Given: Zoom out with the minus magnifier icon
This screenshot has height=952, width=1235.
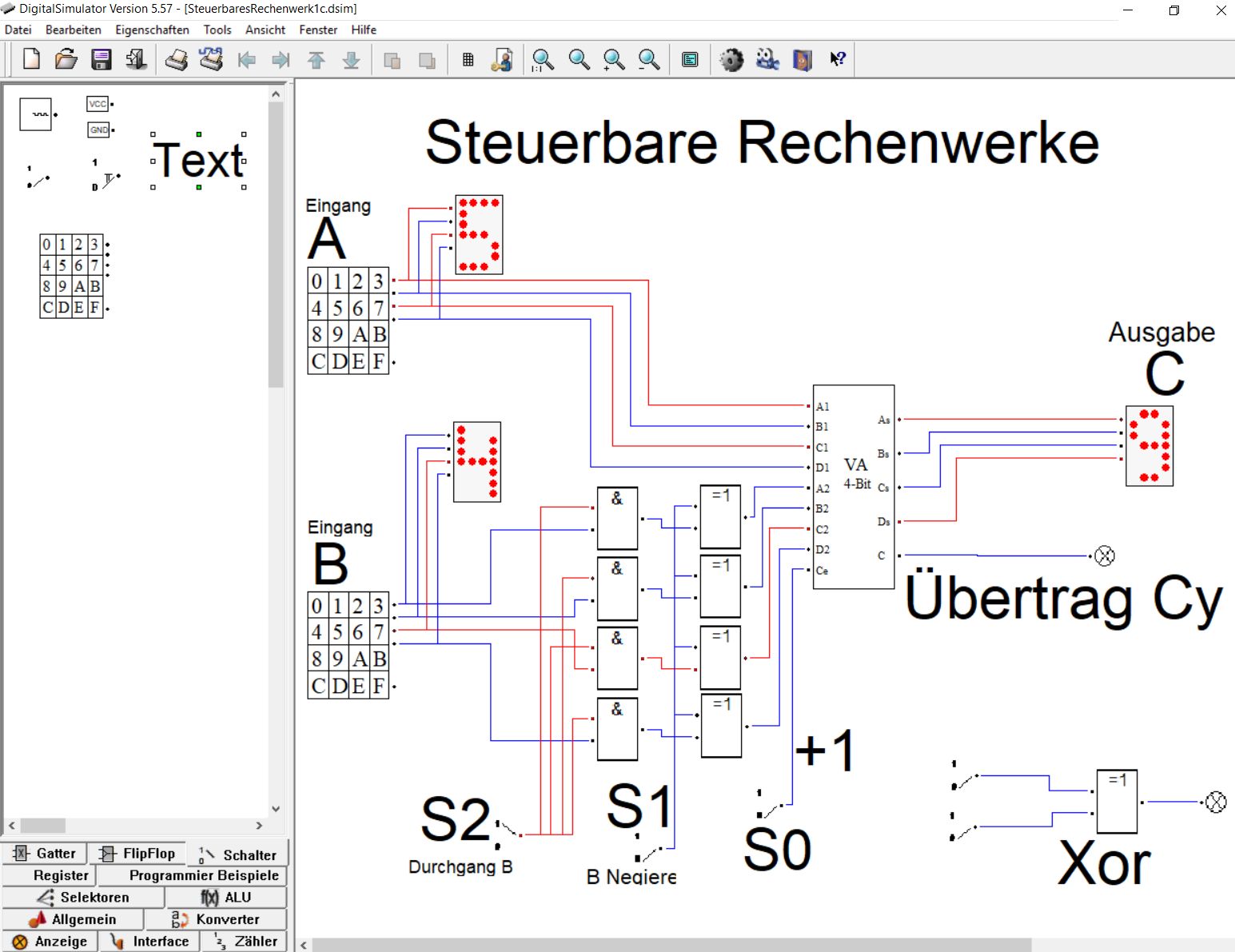Looking at the screenshot, I should [649, 59].
